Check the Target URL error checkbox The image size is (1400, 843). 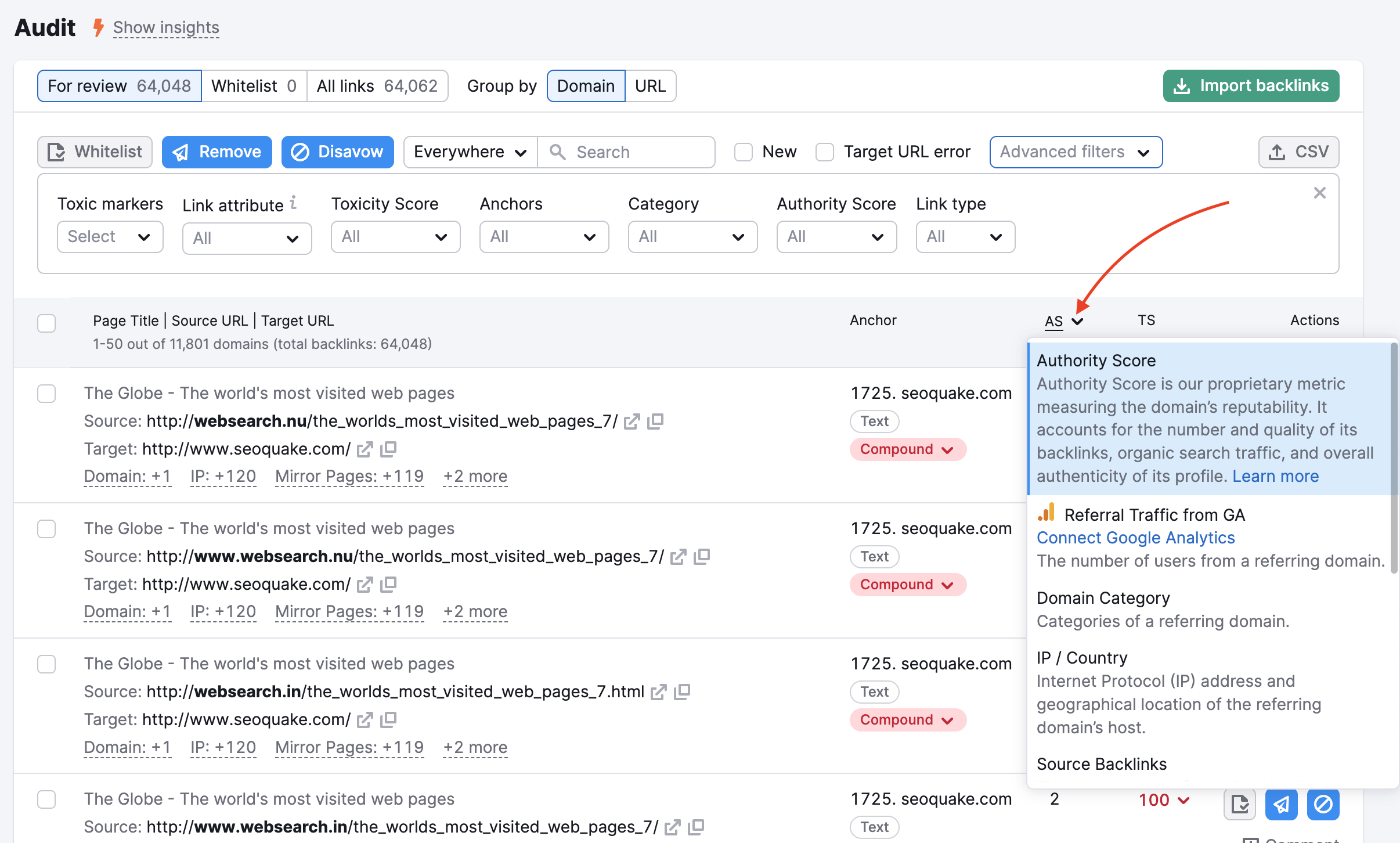click(824, 152)
